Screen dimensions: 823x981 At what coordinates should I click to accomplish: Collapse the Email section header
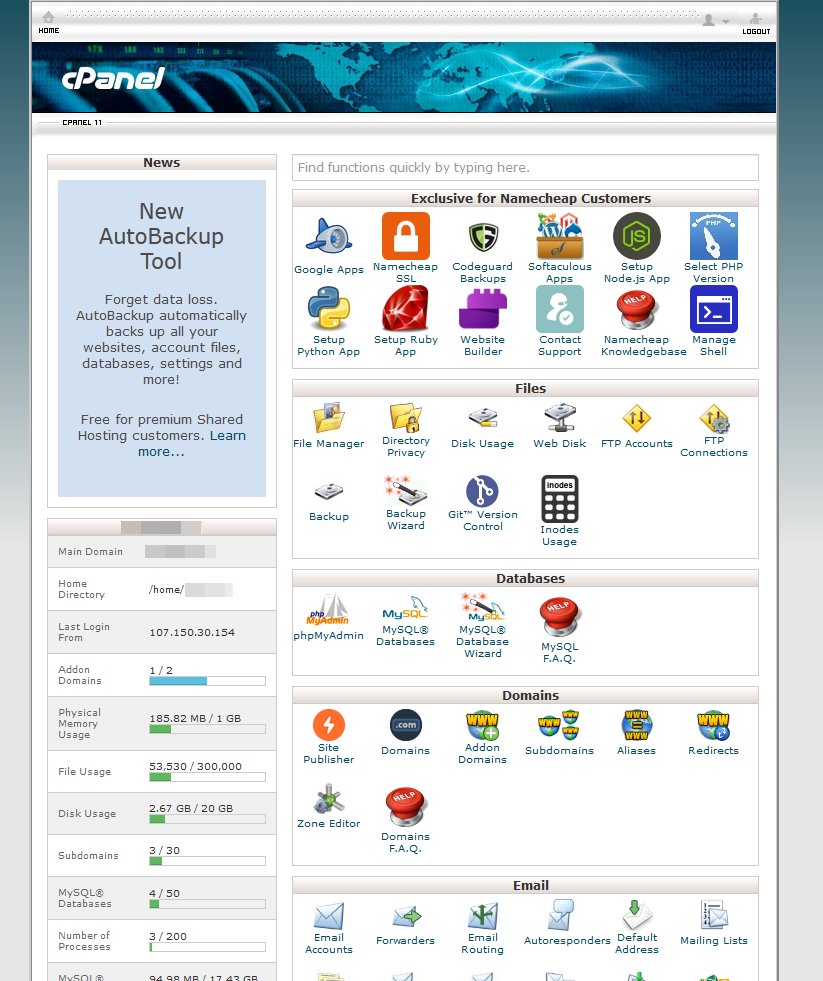(525, 885)
